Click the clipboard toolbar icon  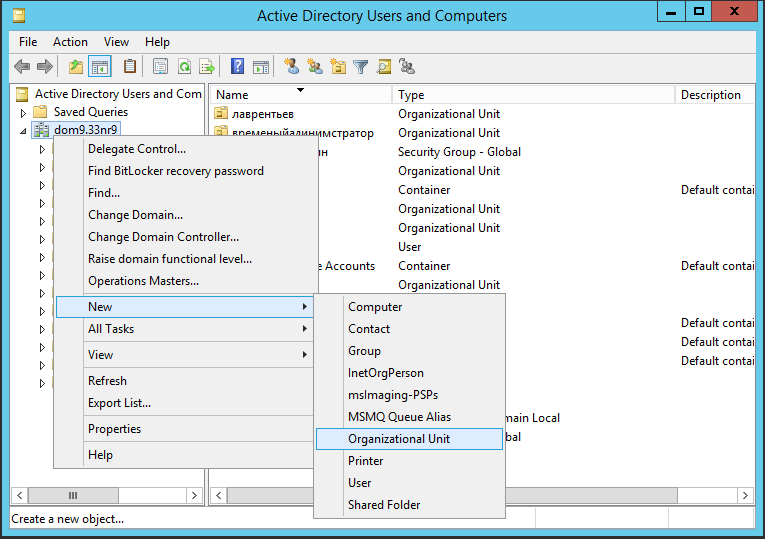pyautogui.click(x=129, y=66)
